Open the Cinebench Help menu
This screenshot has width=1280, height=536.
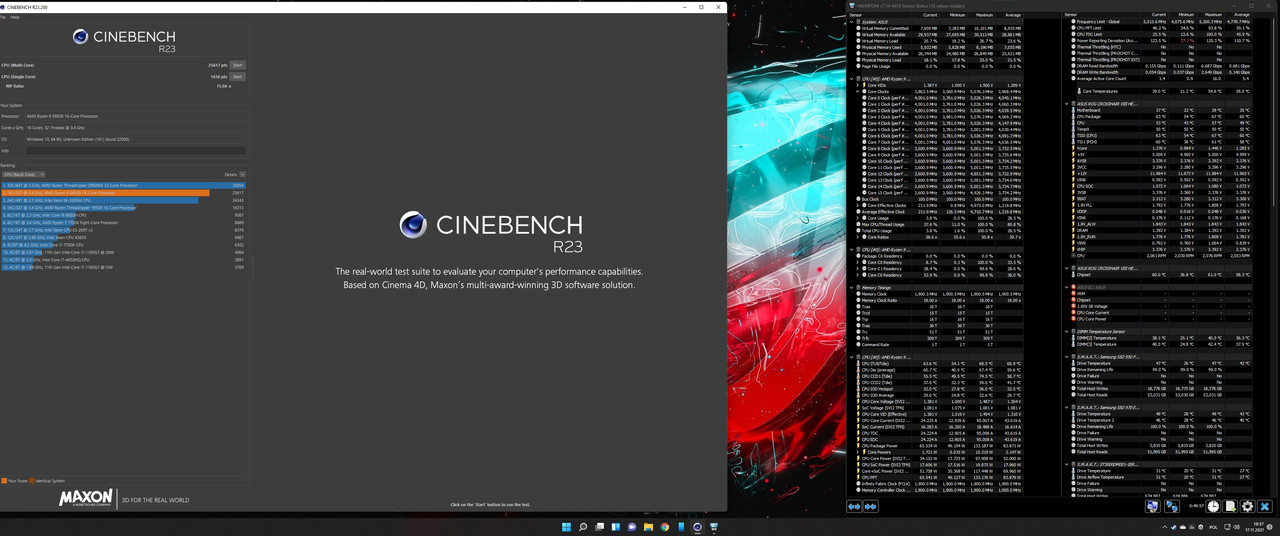[x=14, y=17]
